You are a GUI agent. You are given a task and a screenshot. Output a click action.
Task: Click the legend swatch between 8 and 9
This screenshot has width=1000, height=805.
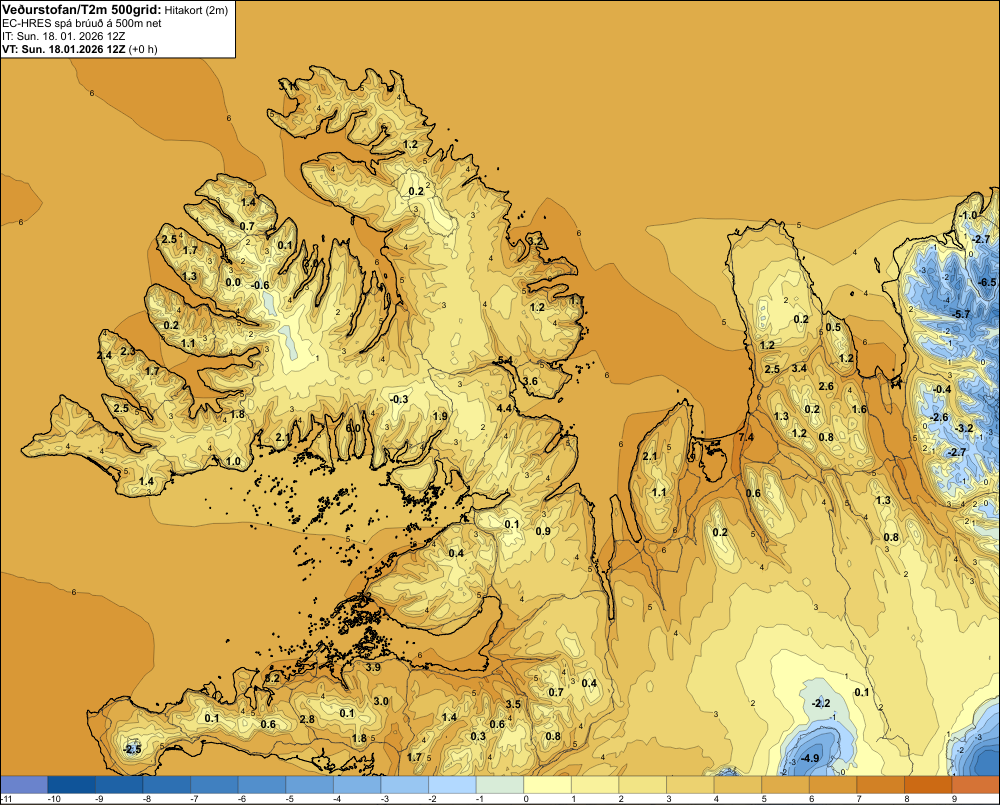click(929, 785)
